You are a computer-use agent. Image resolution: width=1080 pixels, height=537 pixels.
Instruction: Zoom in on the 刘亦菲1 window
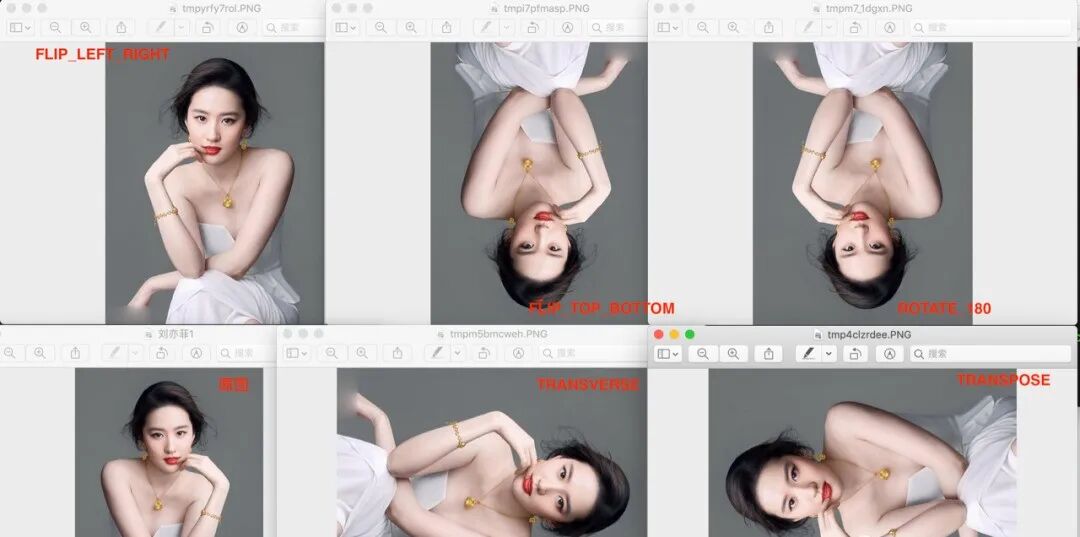tap(40, 353)
